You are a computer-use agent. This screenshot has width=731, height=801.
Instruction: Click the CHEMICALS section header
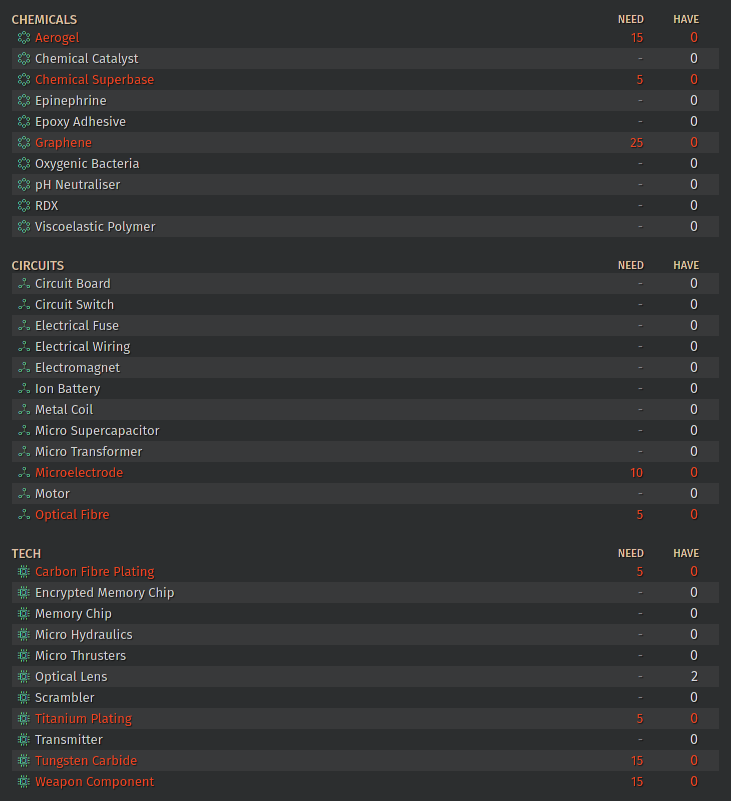[44, 20]
